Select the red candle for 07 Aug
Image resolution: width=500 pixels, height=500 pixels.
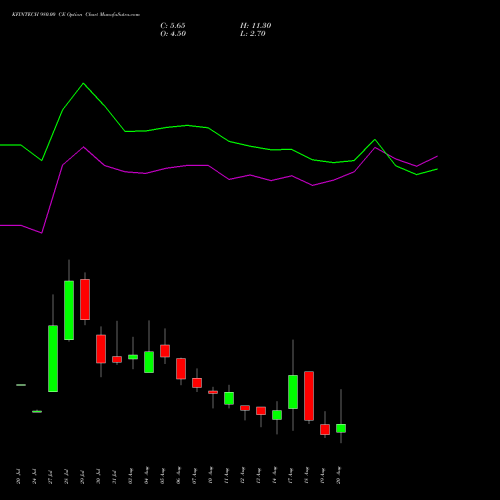tap(197, 383)
